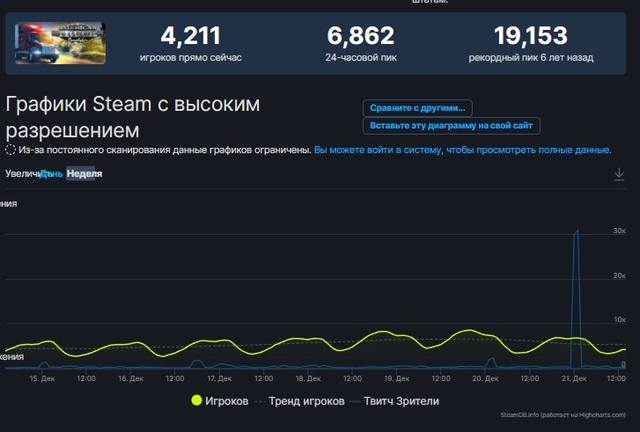Open the login link to view full data
640x432 pixels.
point(462,150)
